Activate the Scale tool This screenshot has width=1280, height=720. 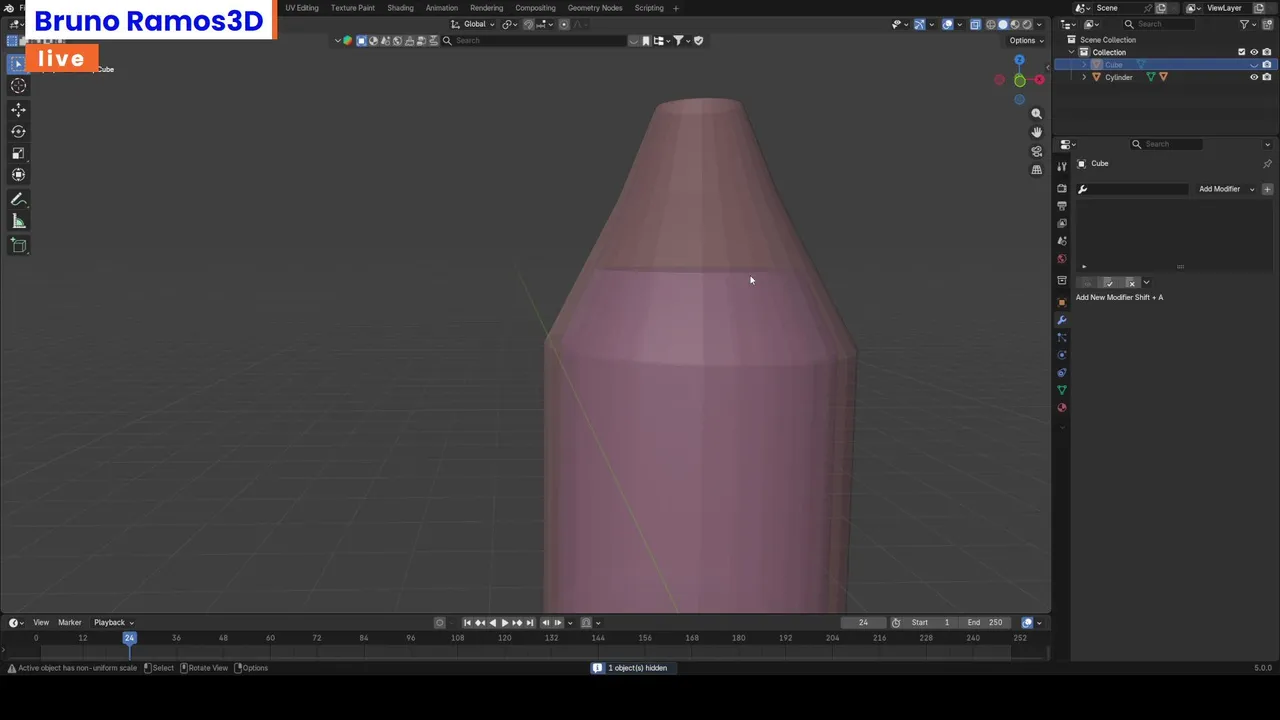[x=18, y=153]
